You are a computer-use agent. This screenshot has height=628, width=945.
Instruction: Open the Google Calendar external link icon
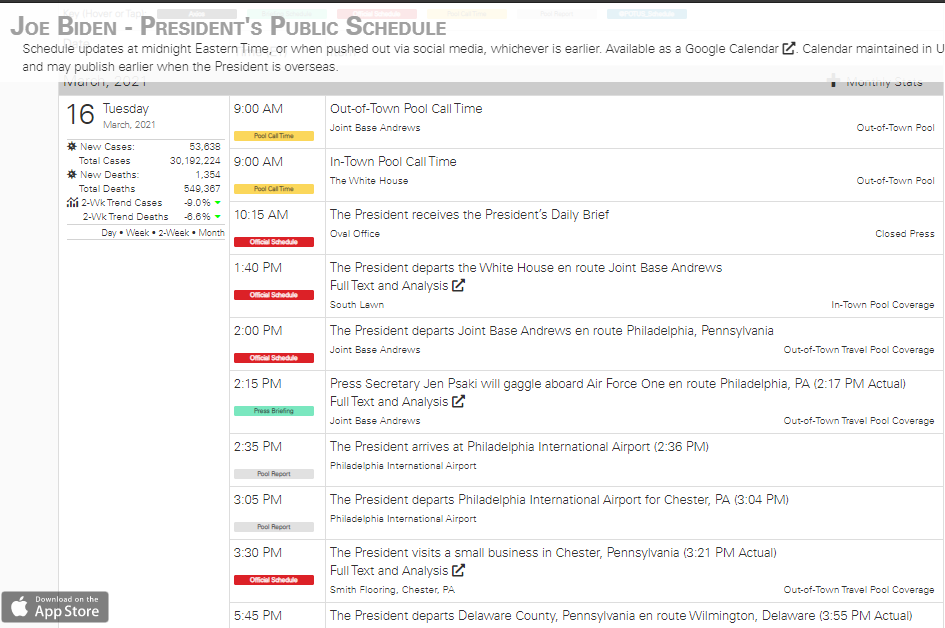(788, 48)
